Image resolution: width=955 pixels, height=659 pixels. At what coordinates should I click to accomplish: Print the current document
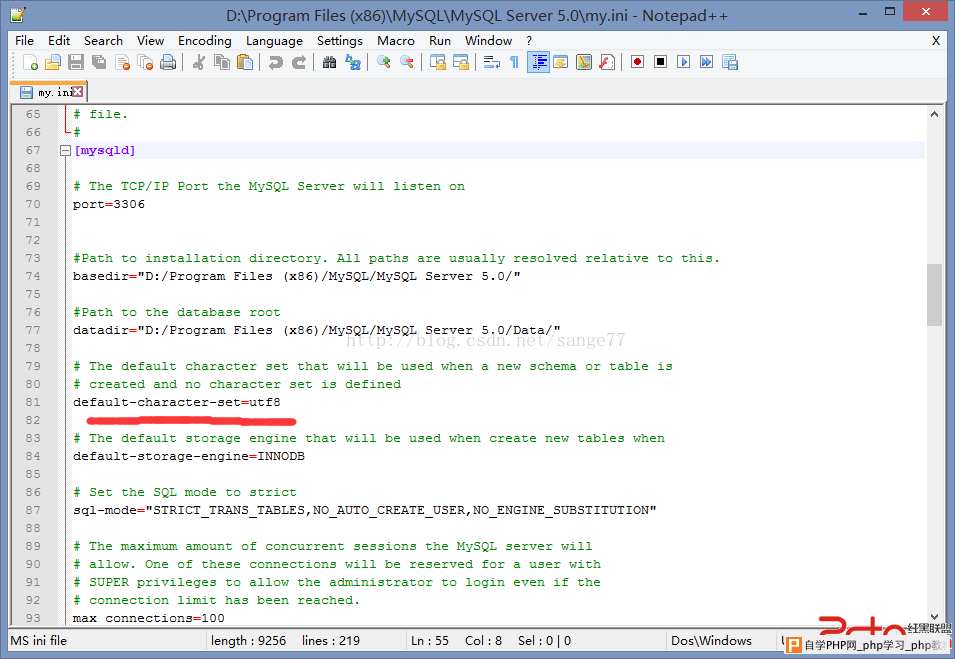coord(168,62)
